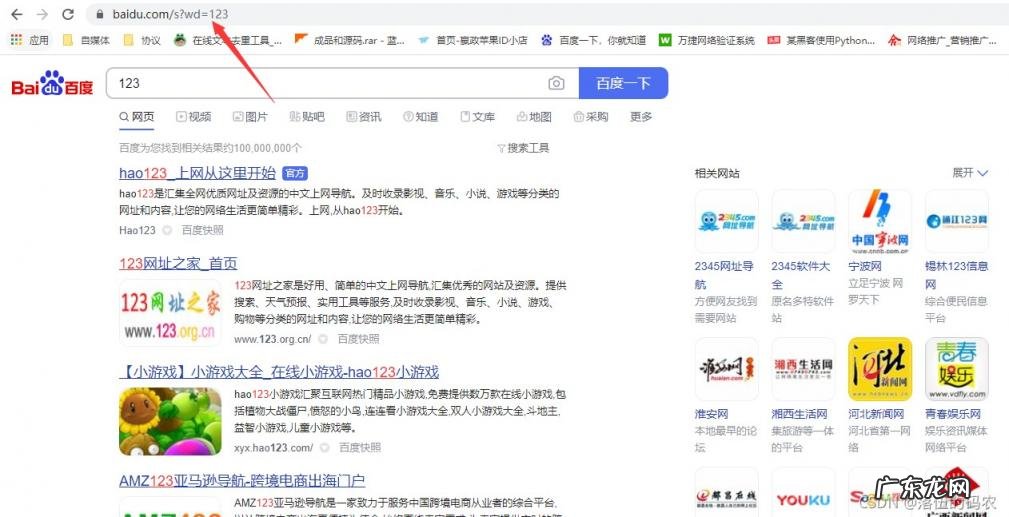Expand the 相关网站 list with 展开
Screen dimensions: 1009x517
[x=970, y=173]
